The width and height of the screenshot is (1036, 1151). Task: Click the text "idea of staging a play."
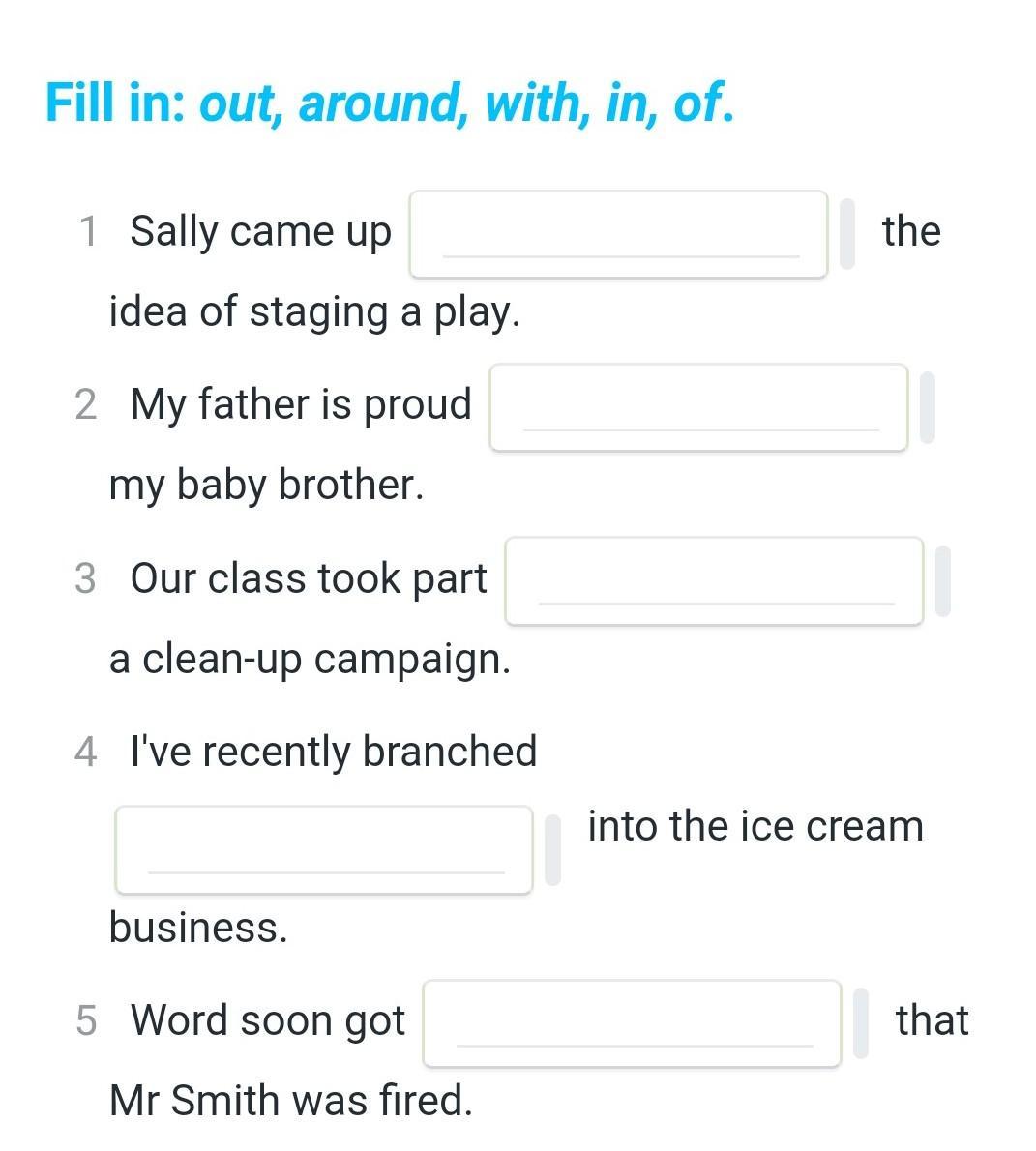click(x=314, y=312)
